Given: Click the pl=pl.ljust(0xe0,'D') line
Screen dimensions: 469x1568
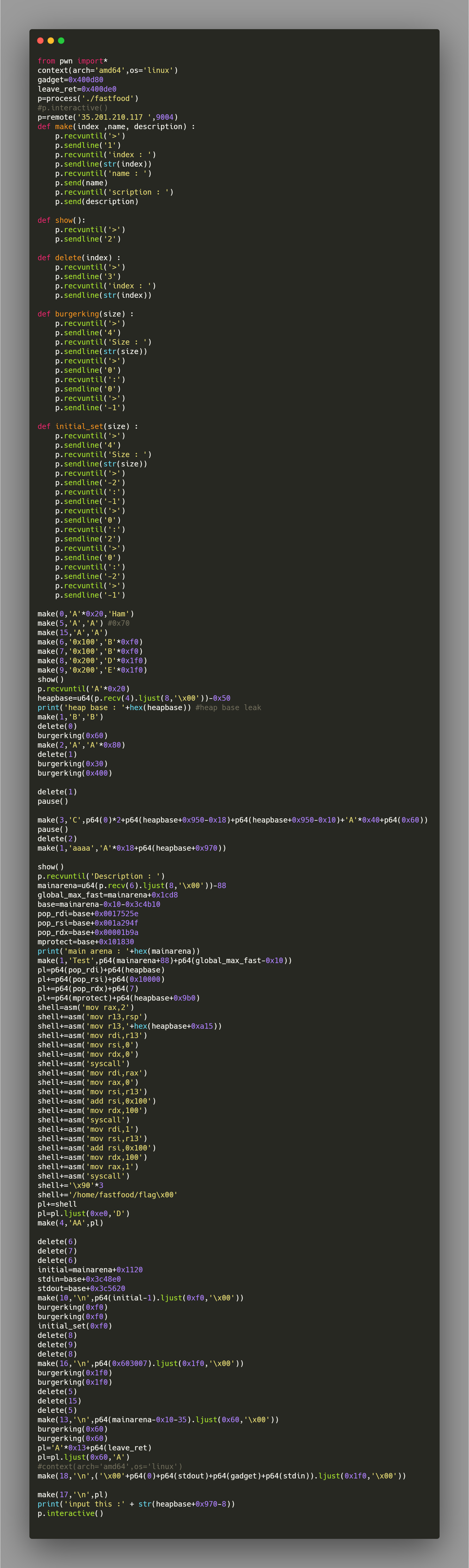Looking at the screenshot, I should coord(83,1214).
